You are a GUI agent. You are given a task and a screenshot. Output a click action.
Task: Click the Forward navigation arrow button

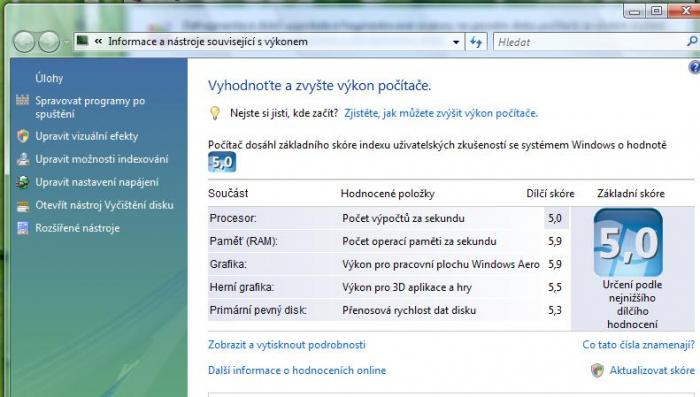coord(49,42)
